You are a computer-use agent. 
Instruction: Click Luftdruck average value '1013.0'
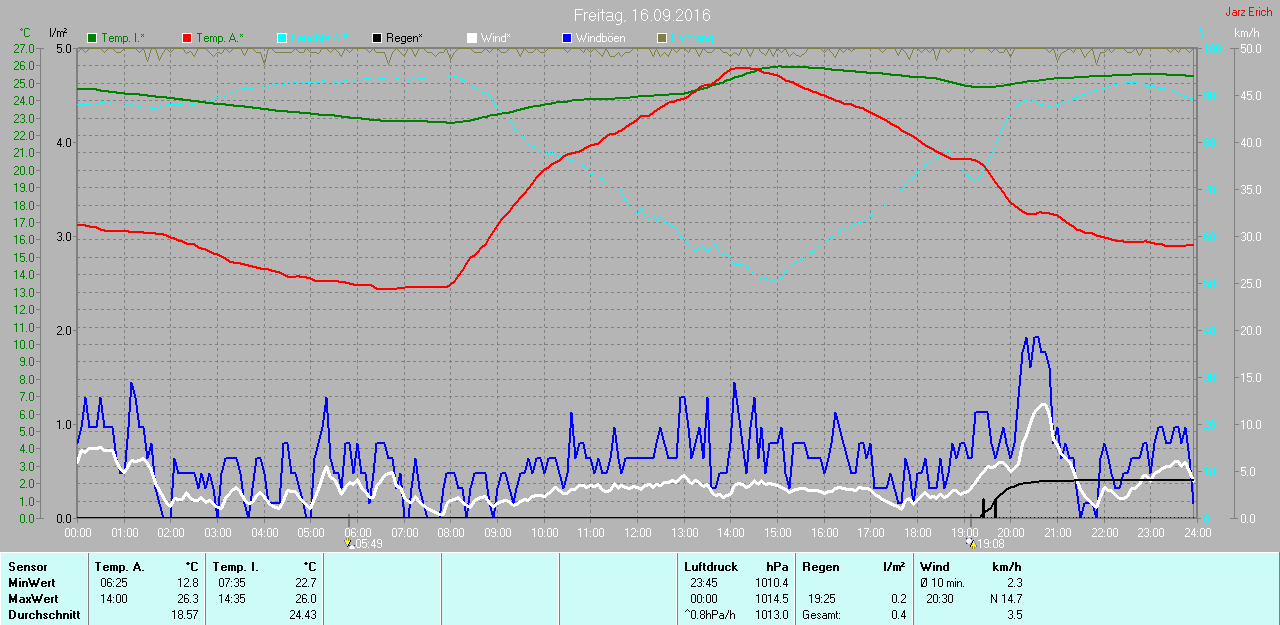point(772,615)
